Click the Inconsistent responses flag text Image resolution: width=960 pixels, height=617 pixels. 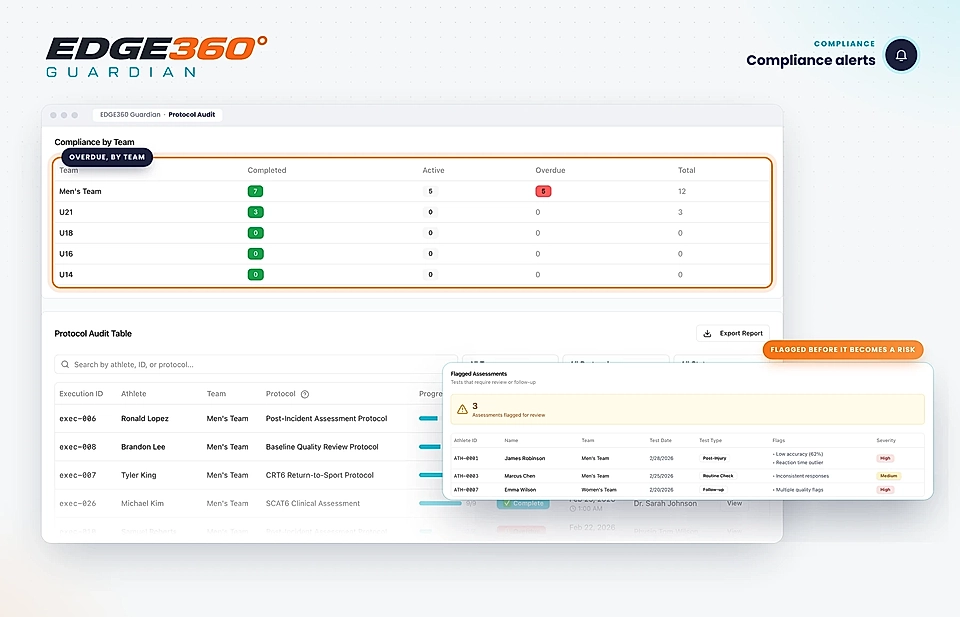pyautogui.click(x=801, y=476)
